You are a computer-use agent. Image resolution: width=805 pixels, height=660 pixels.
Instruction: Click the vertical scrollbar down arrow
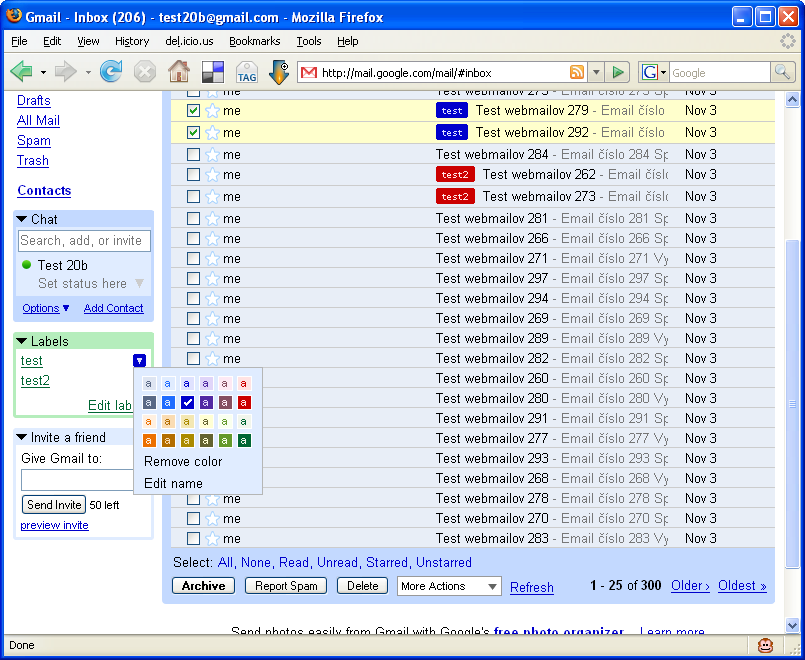(x=792, y=625)
